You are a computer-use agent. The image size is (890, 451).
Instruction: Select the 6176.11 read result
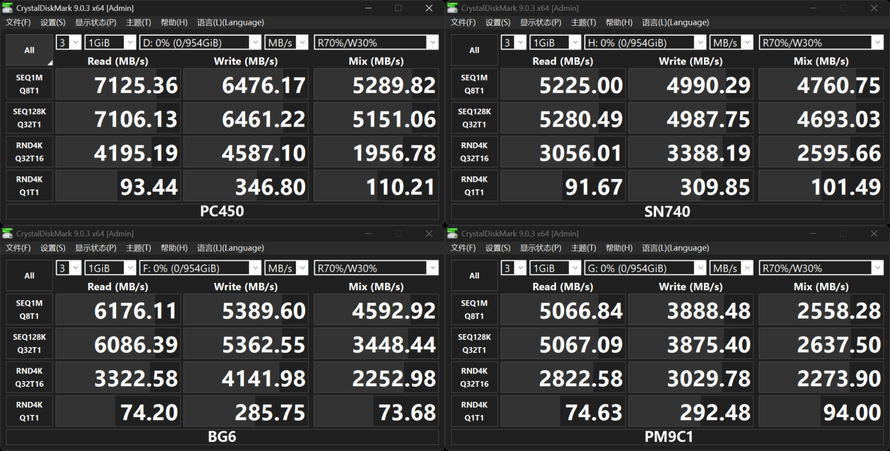coord(118,310)
